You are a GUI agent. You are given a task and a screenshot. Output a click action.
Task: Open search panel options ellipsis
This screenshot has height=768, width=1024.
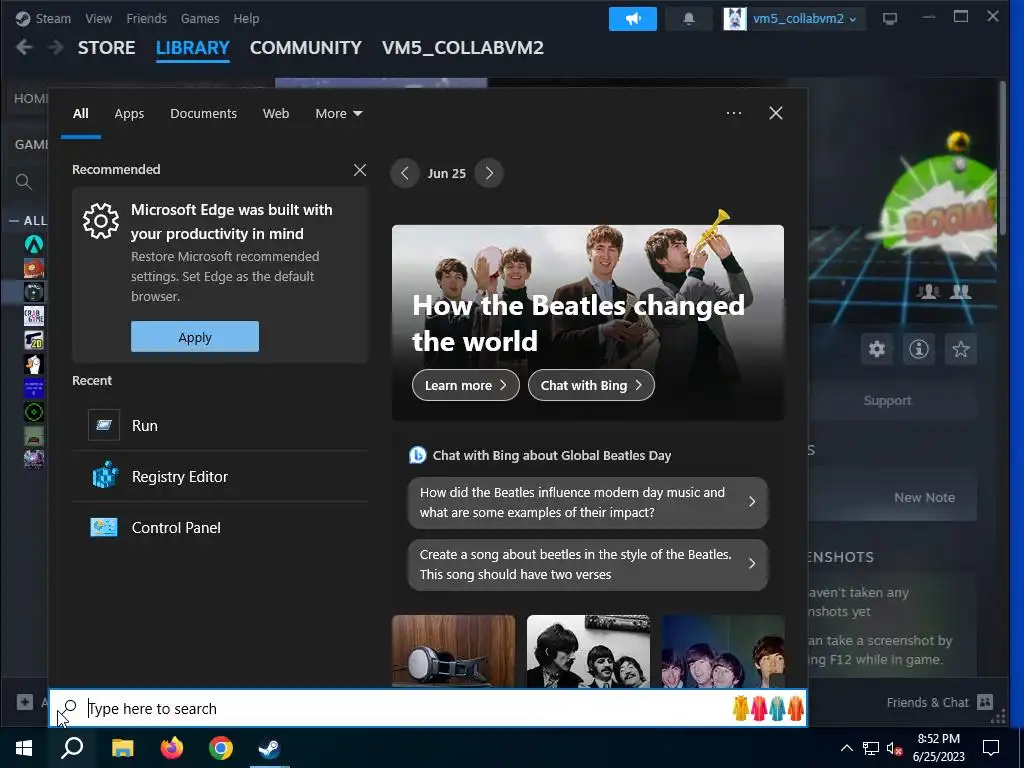(733, 113)
